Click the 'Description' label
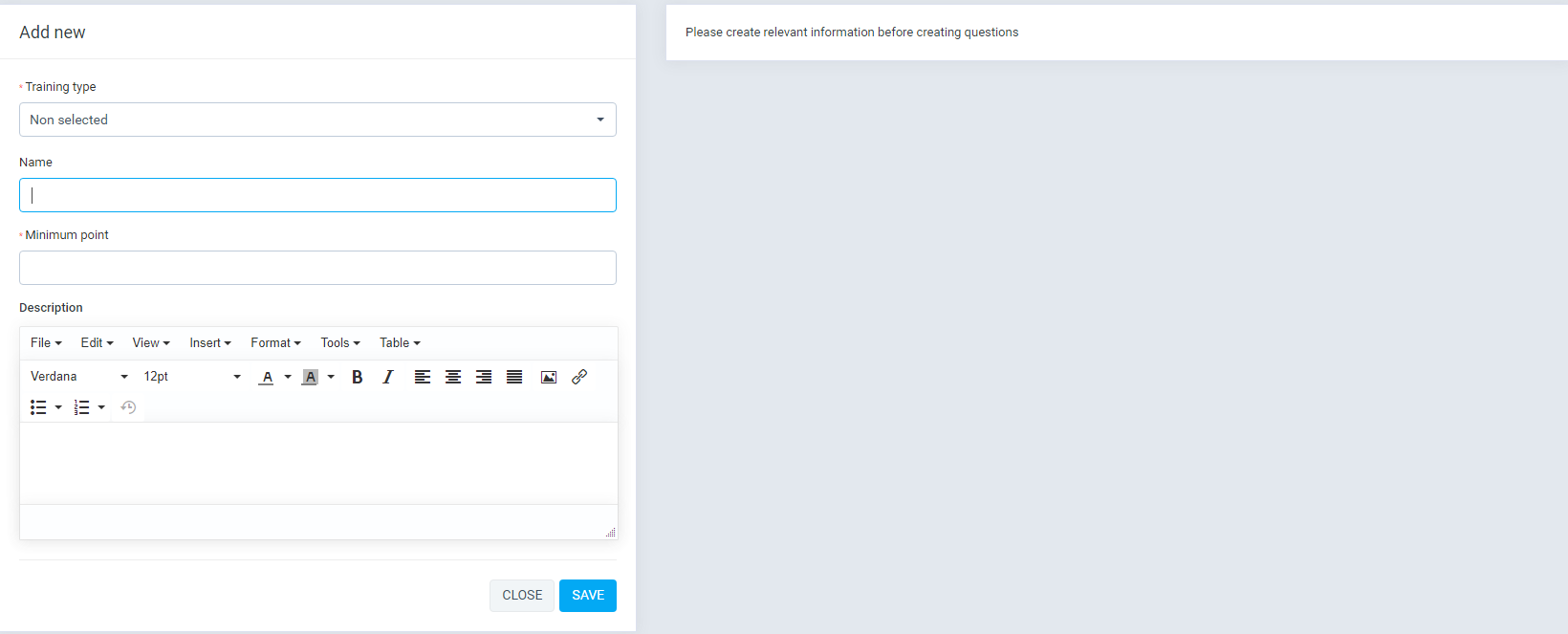 click(51, 308)
